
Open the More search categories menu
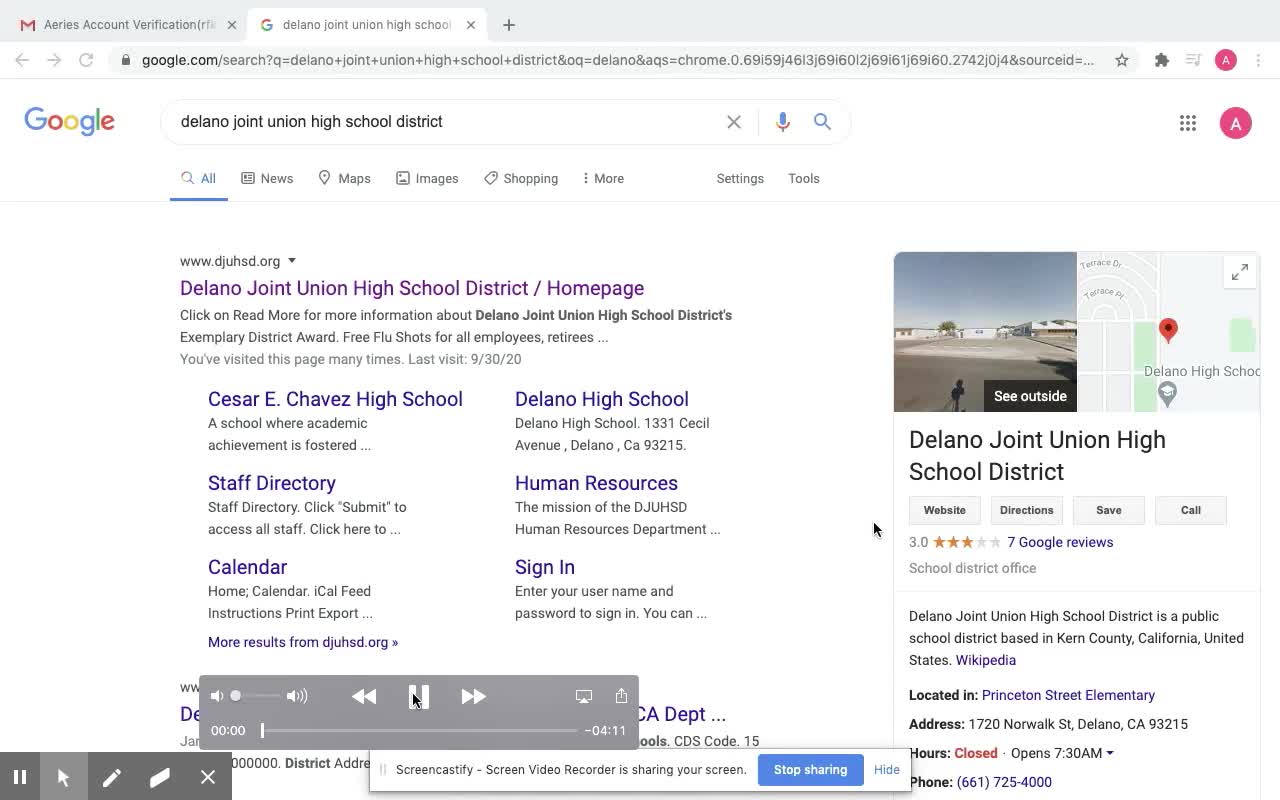603,179
